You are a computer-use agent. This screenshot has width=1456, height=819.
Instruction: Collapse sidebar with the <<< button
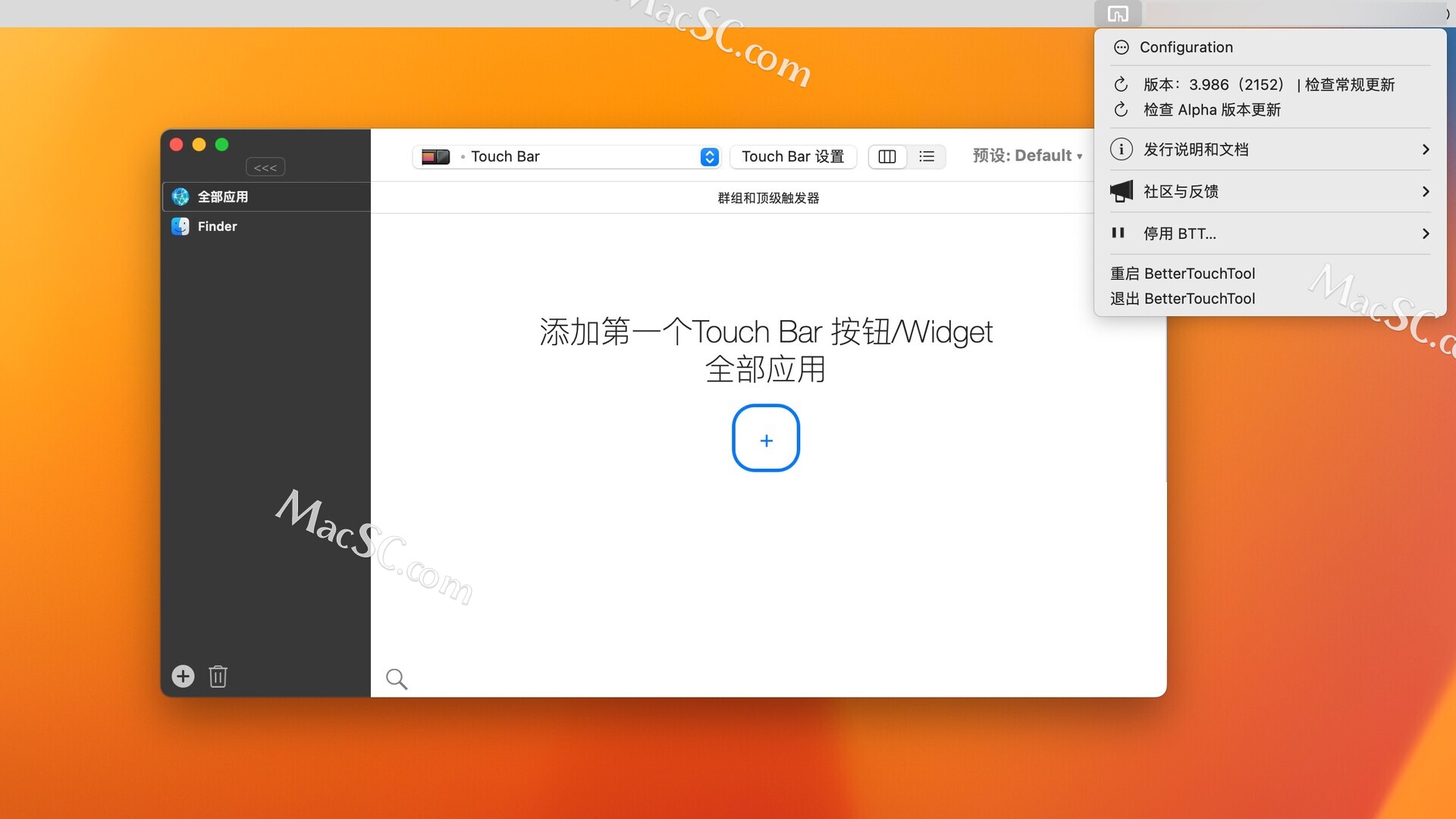coord(265,167)
